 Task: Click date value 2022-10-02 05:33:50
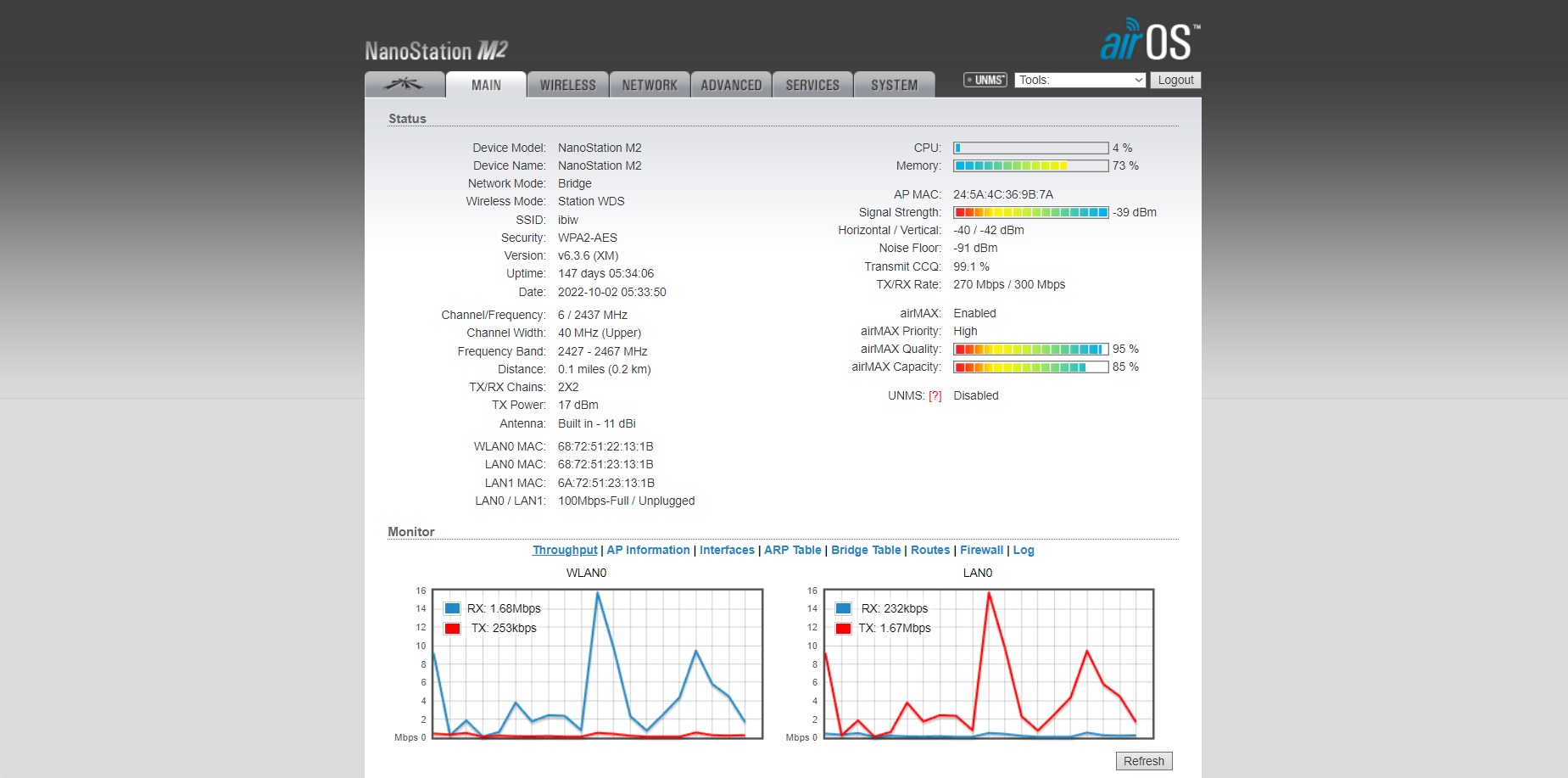(611, 292)
